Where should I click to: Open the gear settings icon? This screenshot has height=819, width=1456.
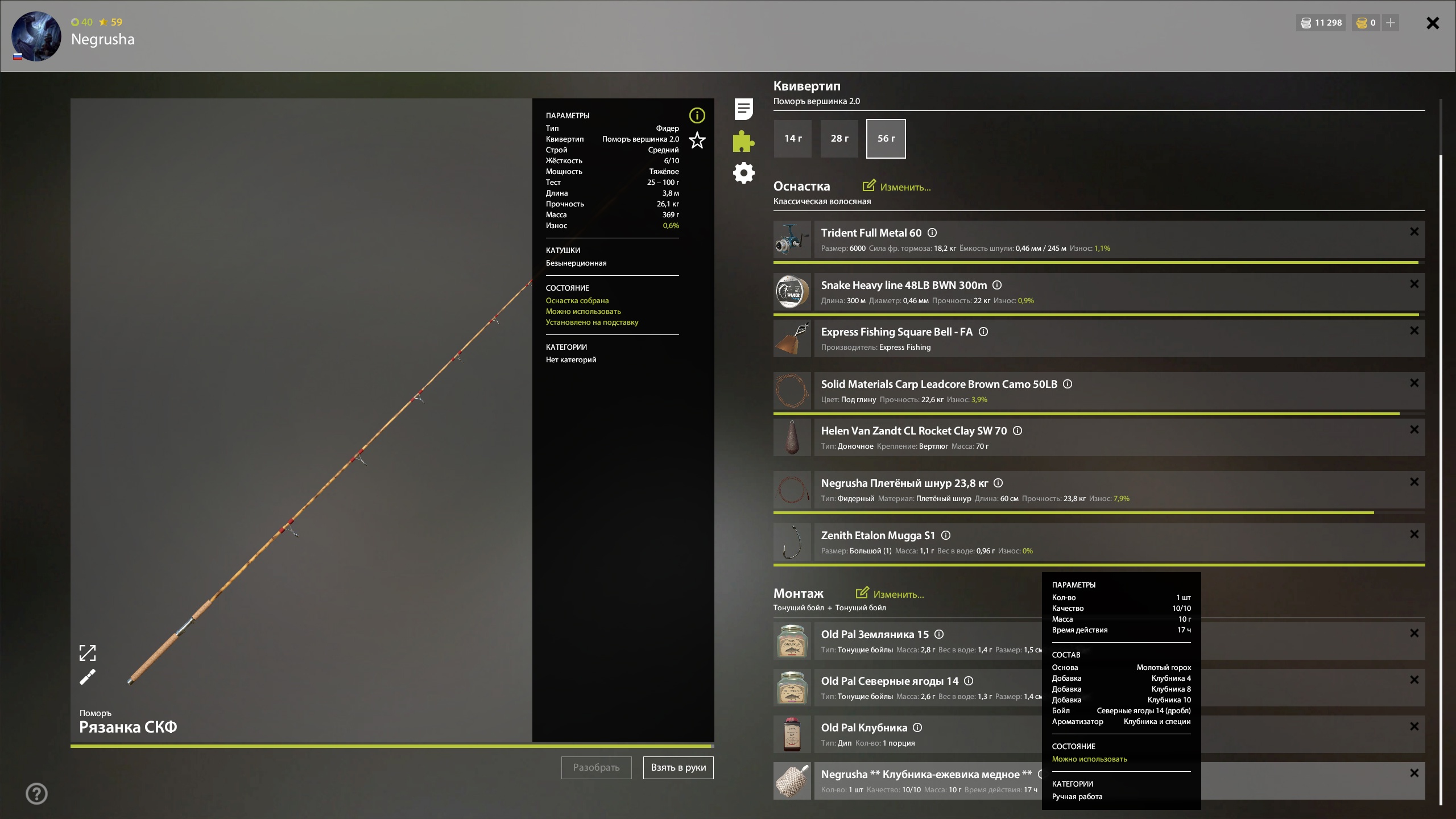pyautogui.click(x=743, y=172)
